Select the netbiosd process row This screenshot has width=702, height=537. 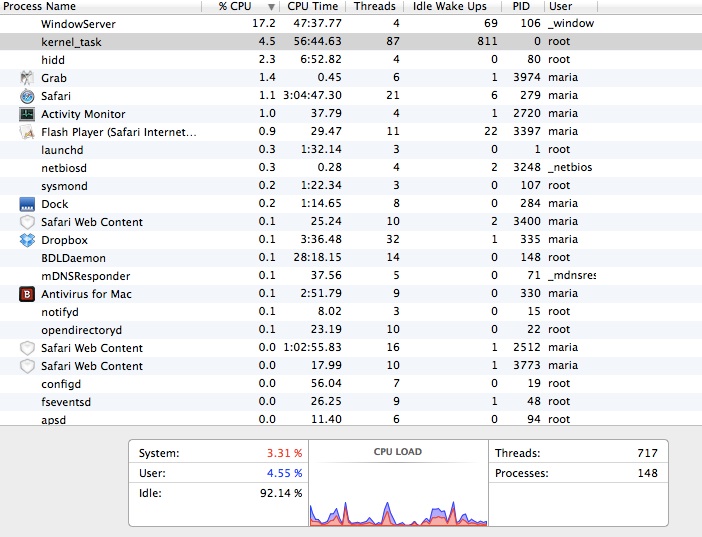coord(351,168)
